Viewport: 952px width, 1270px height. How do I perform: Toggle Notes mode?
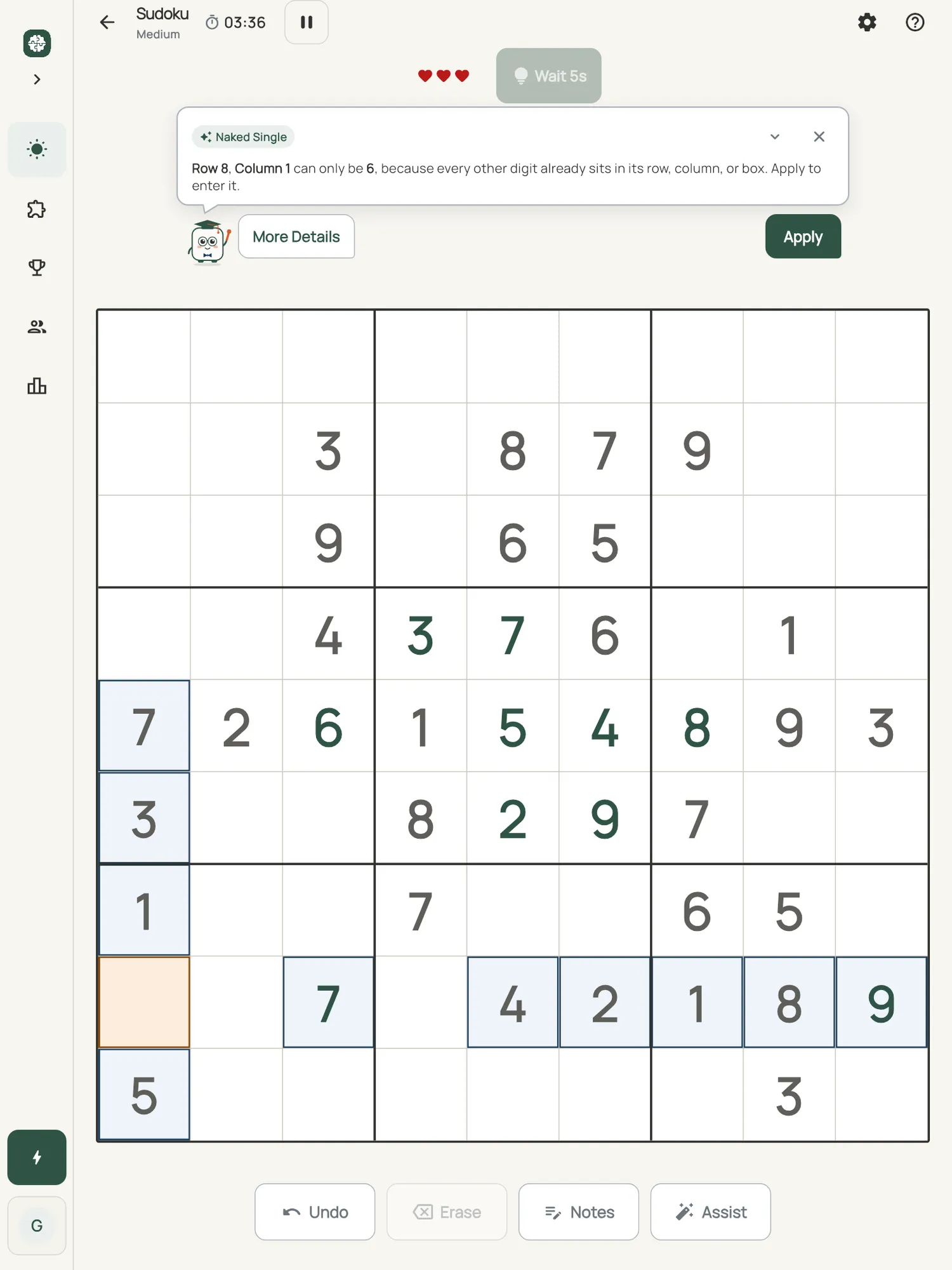579,1212
